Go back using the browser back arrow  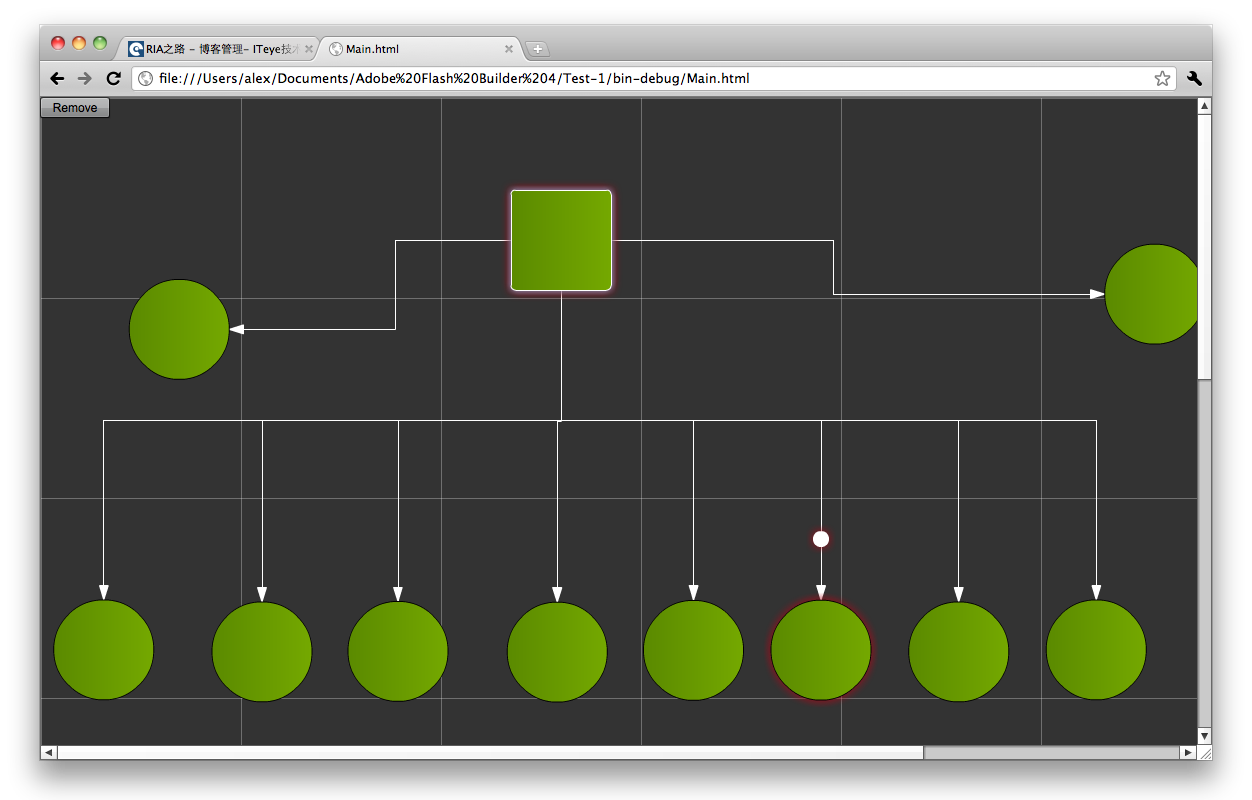(x=58, y=78)
